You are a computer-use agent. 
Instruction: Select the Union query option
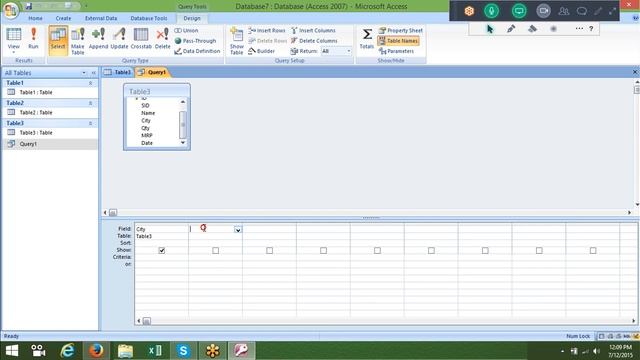click(186, 30)
